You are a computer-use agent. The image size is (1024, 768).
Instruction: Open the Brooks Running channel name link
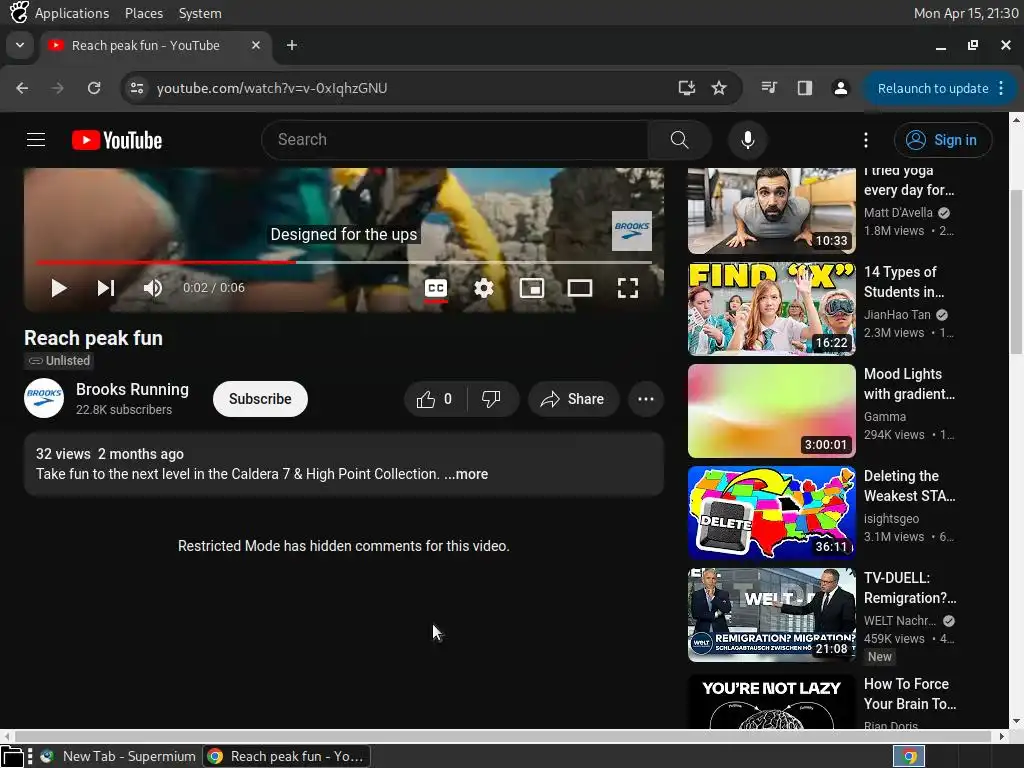[132, 389]
